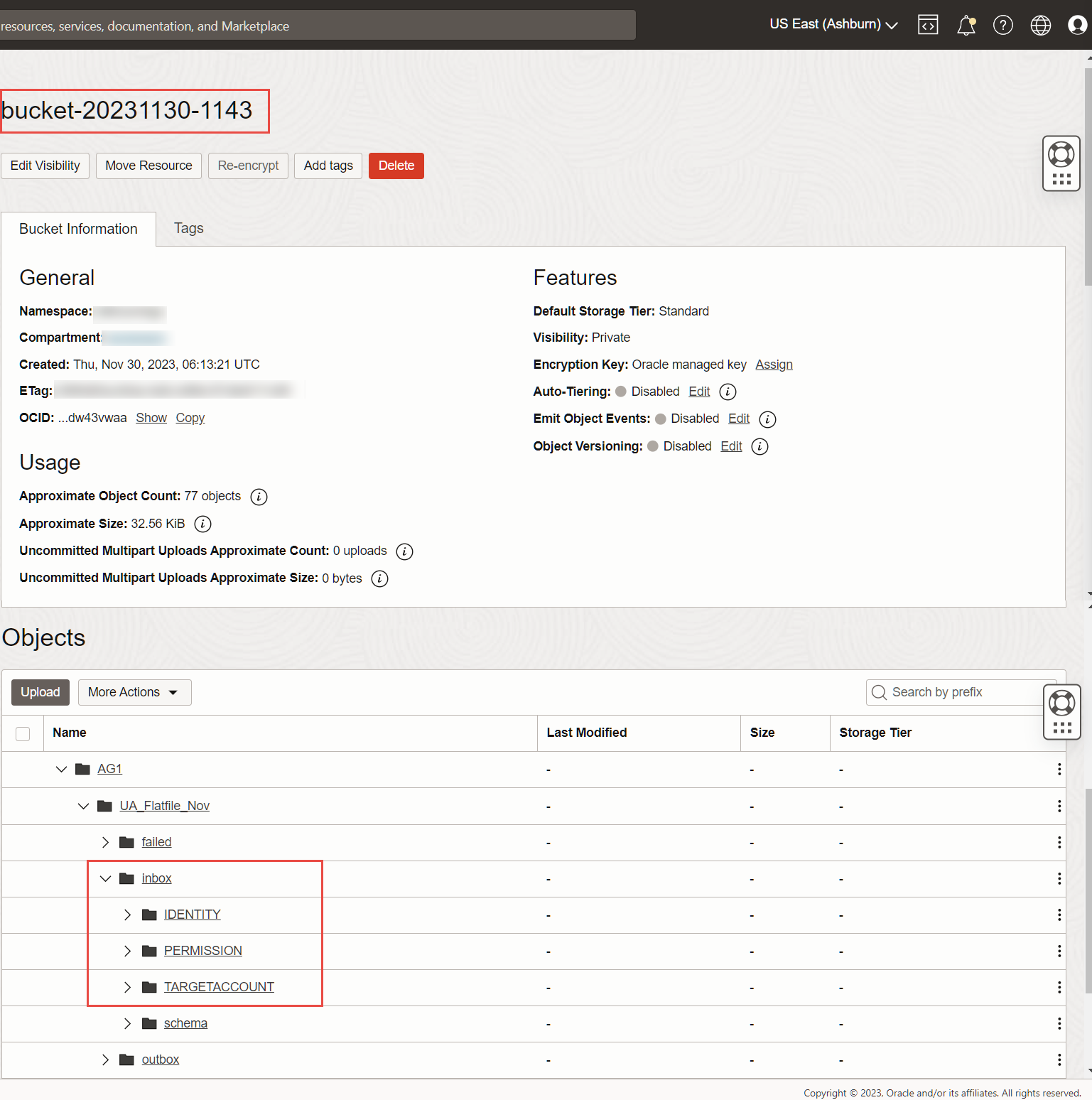This screenshot has width=1092, height=1100.
Task: Open the schema folder link
Action: coord(185,1023)
